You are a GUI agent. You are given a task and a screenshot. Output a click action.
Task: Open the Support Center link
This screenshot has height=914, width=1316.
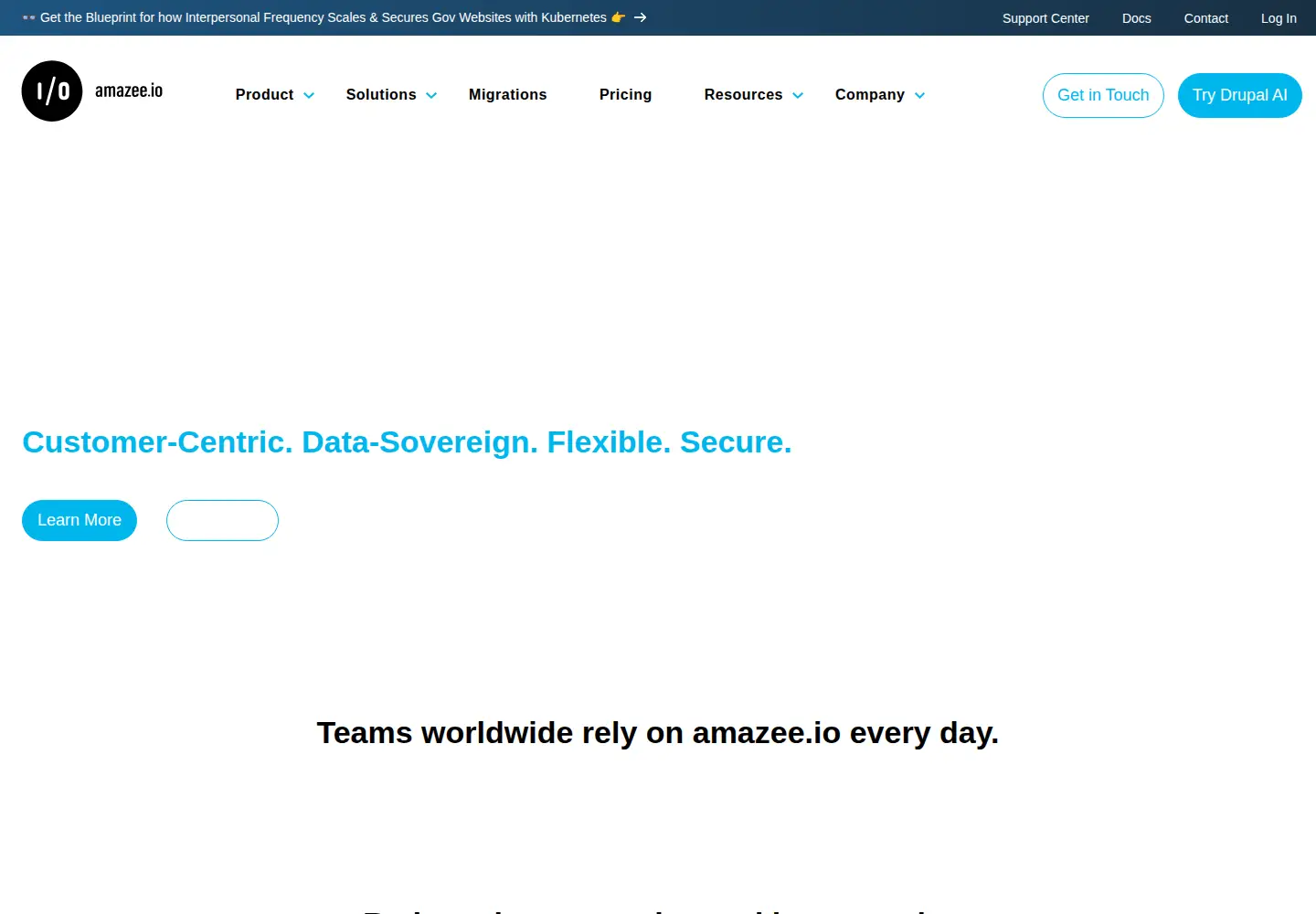point(1045,18)
